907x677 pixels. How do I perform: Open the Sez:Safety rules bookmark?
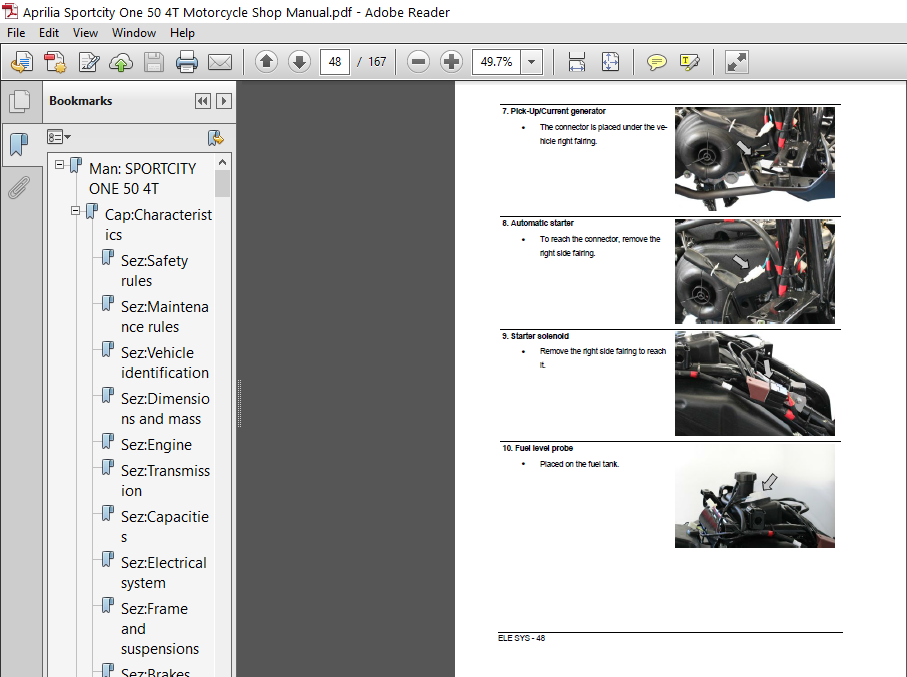click(x=154, y=271)
